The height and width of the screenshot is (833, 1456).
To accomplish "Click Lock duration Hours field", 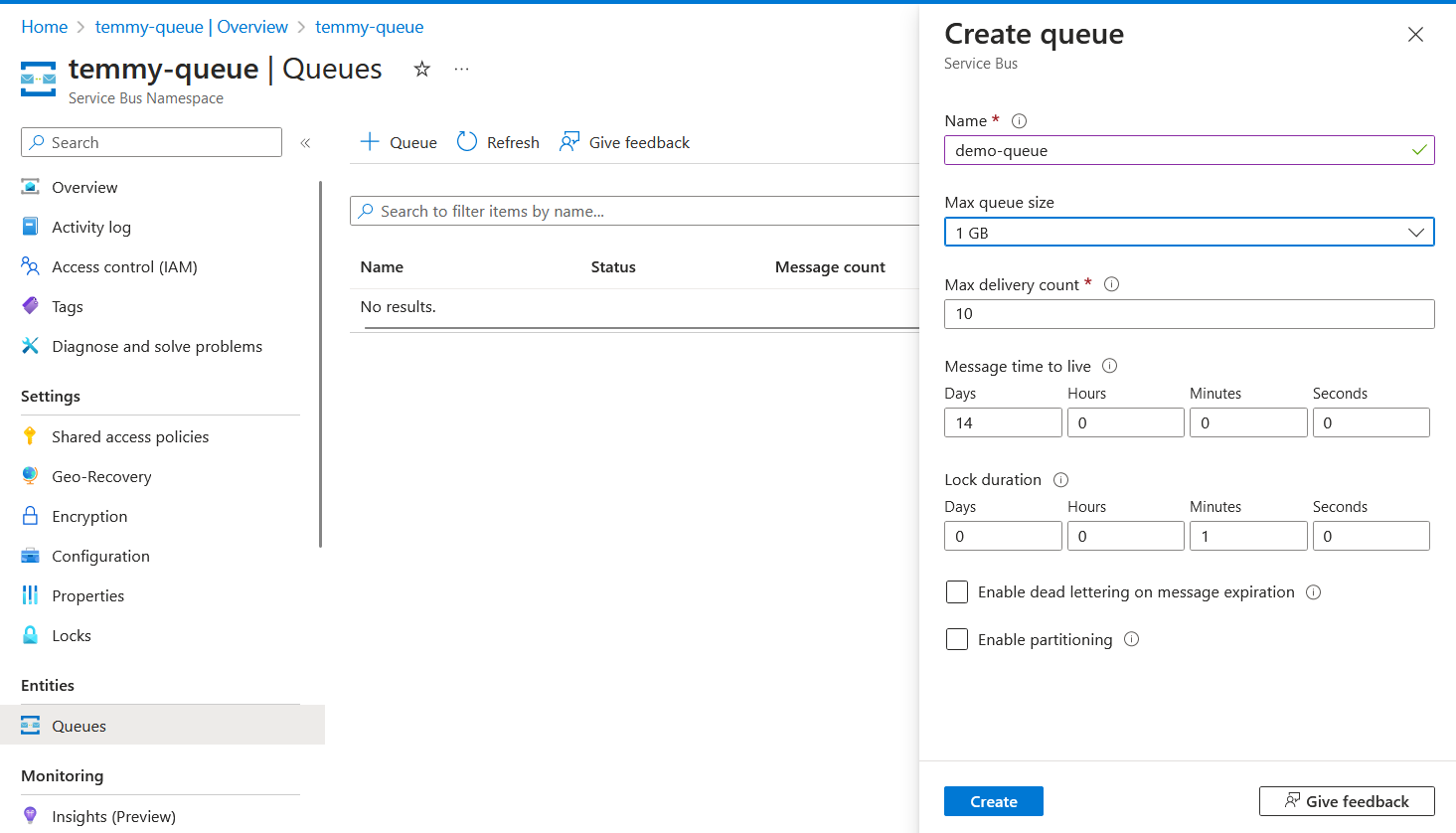I will pyautogui.click(x=1126, y=536).
